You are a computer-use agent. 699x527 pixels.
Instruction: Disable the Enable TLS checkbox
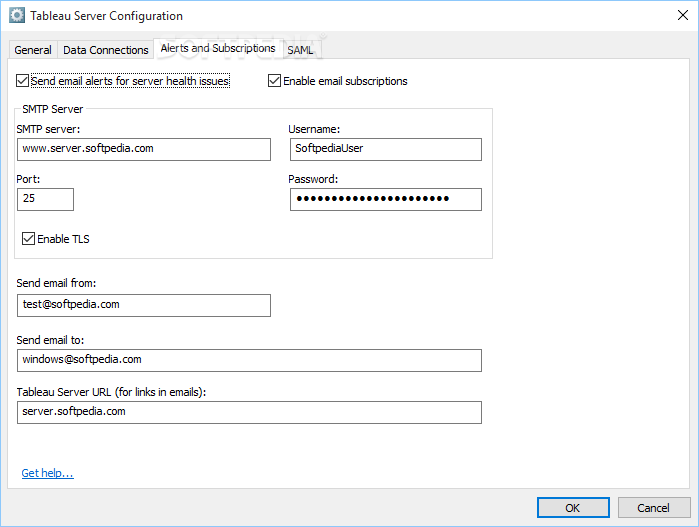click(x=28, y=239)
